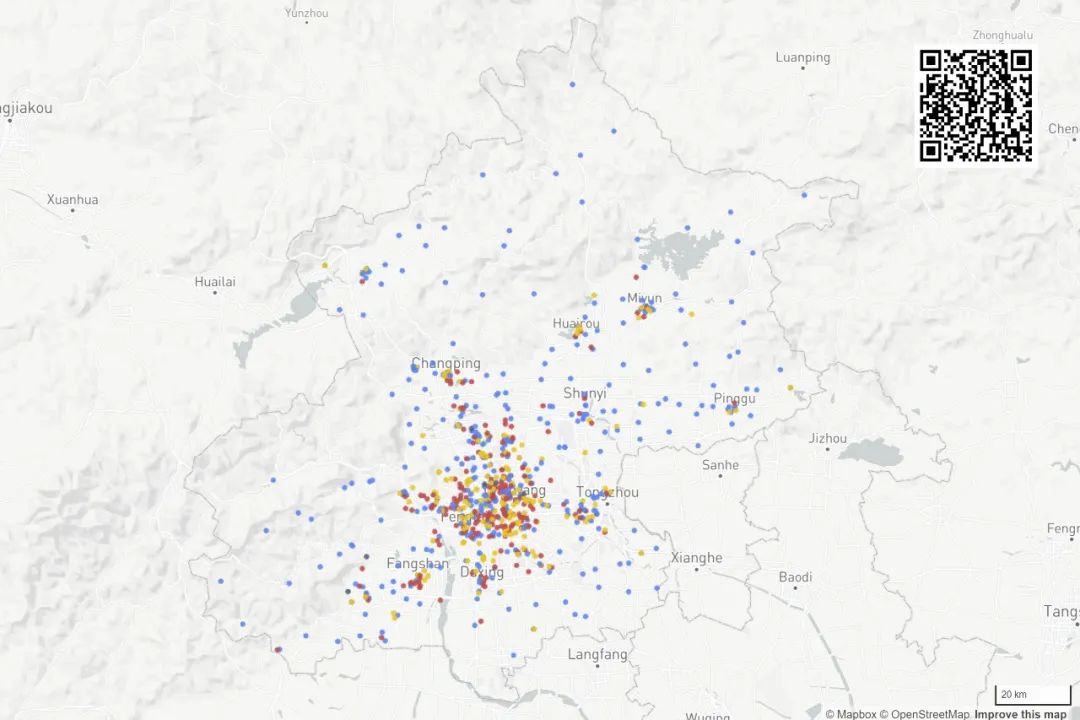Select the Sanhe city label
The height and width of the screenshot is (720, 1080).
coord(720,465)
